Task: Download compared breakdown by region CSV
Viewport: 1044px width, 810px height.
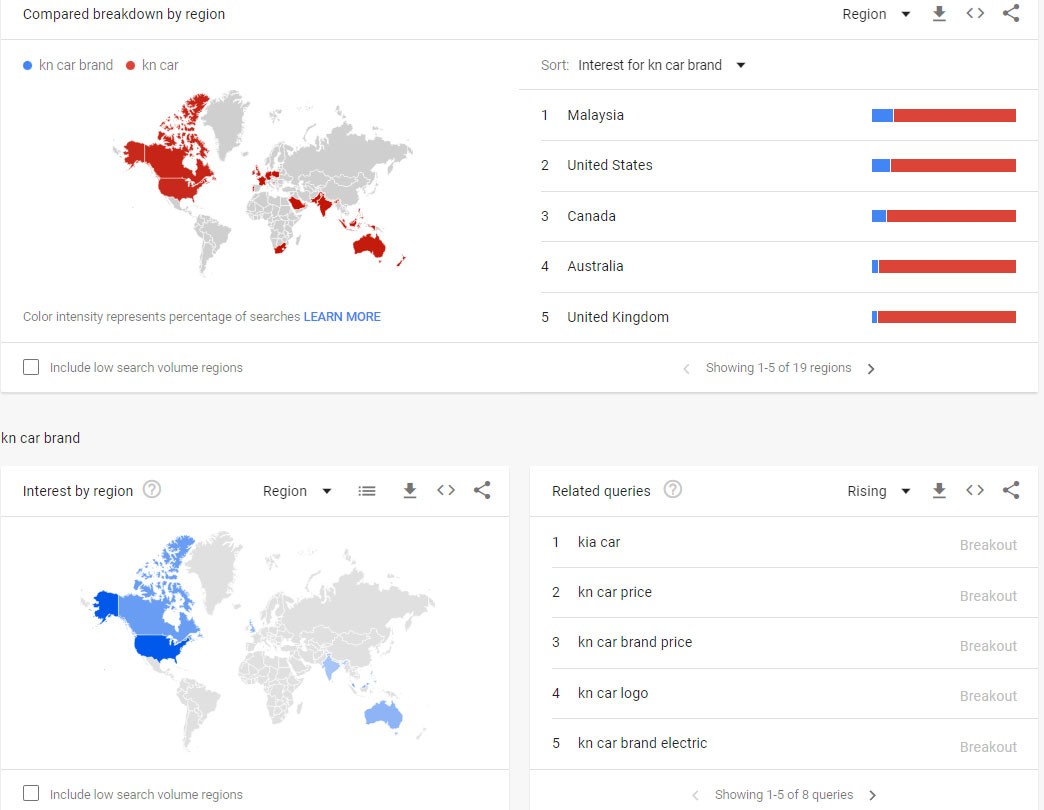Action: click(x=939, y=14)
